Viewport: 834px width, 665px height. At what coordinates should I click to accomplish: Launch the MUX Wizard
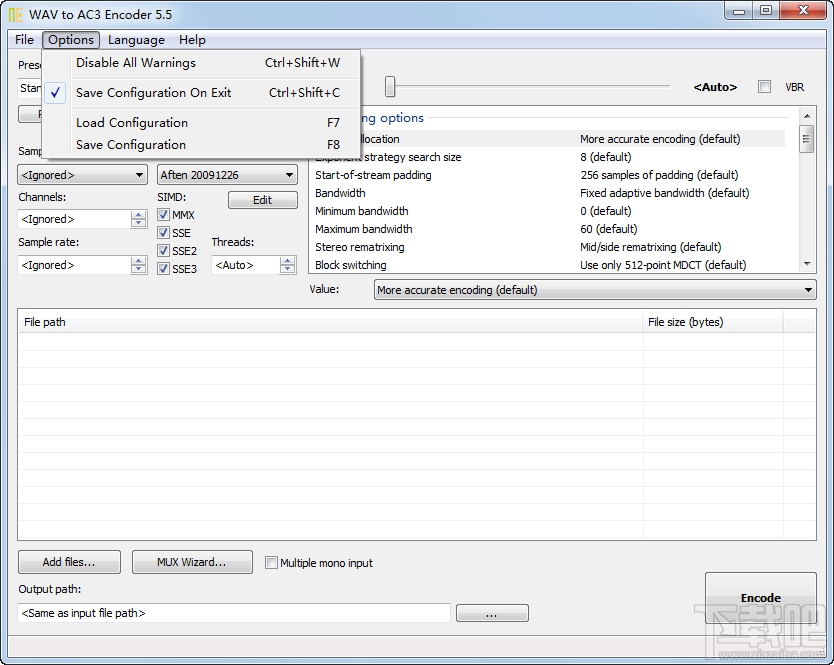[x=191, y=562]
